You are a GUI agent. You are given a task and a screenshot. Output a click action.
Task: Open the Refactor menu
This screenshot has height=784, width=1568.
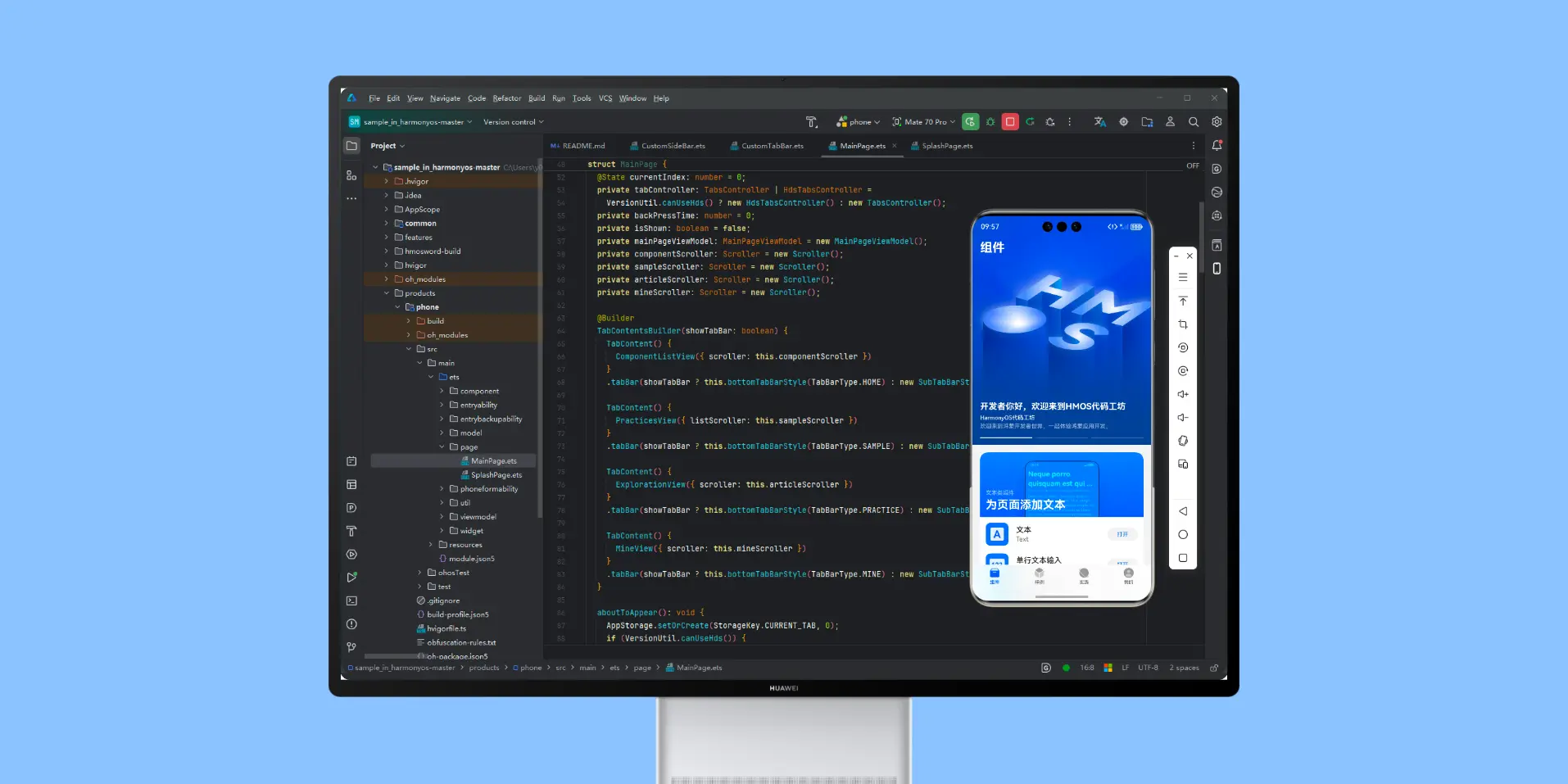point(507,98)
